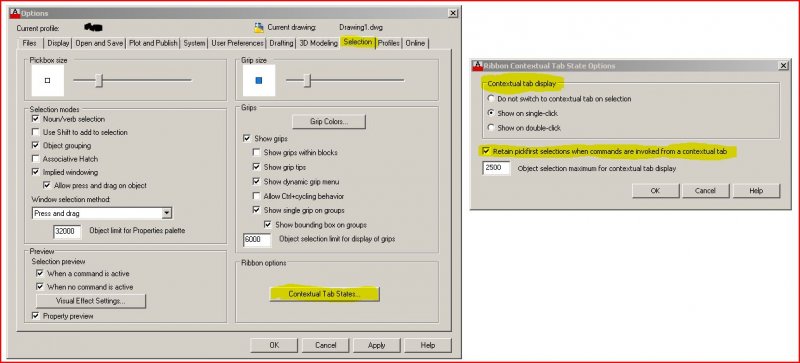Viewport: 800px width, 363px height.
Task: Click the Object limit for Properties palette field
Action: (67, 231)
